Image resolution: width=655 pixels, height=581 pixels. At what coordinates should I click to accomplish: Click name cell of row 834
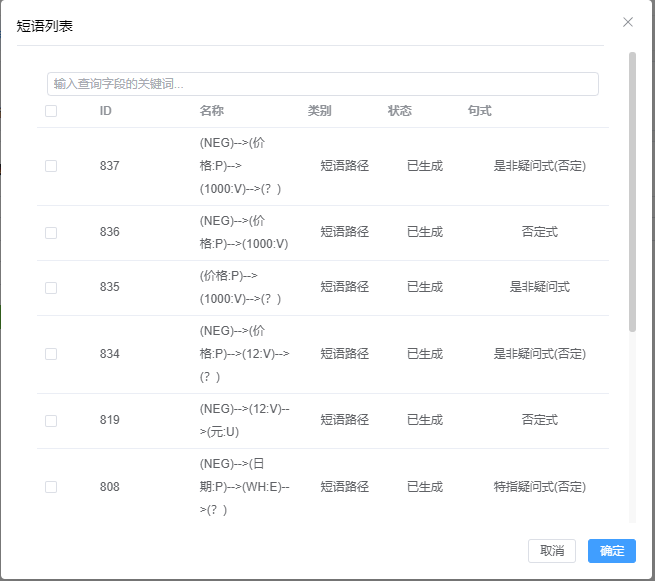coord(244,354)
